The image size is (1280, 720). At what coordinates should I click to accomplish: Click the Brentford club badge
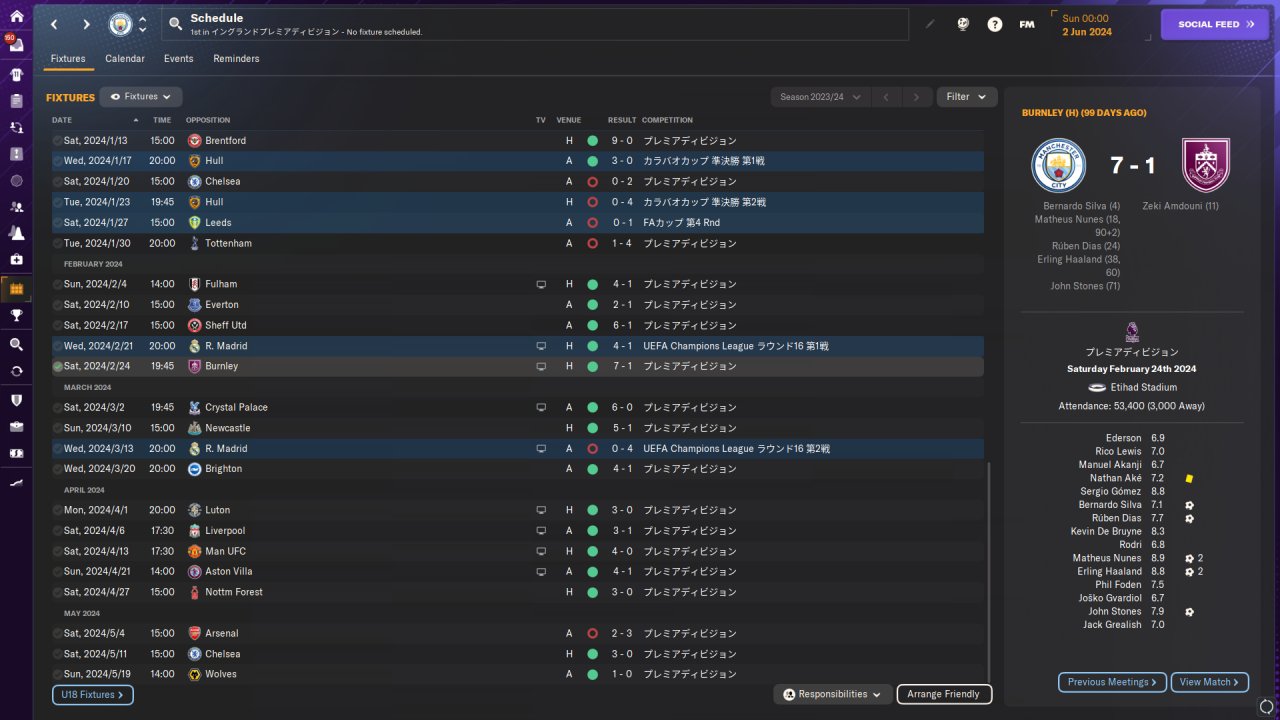(x=195, y=141)
